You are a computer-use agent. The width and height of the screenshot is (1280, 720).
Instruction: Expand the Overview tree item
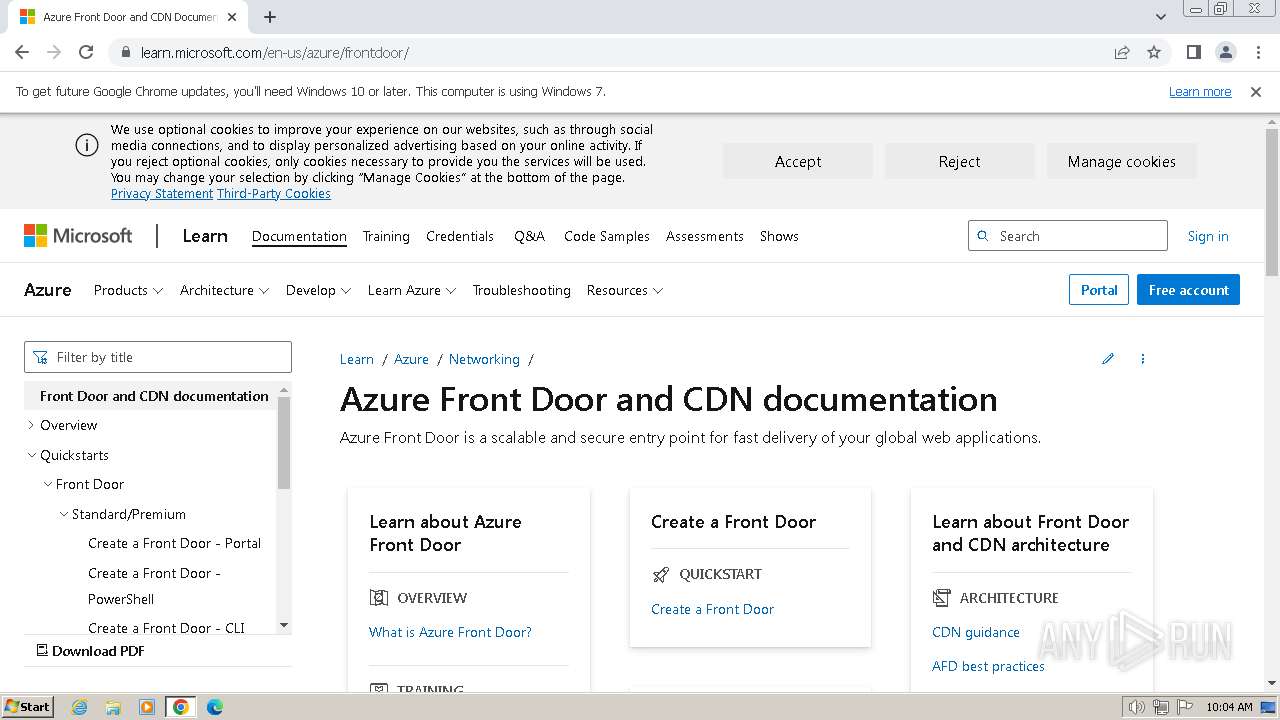click(31, 425)
